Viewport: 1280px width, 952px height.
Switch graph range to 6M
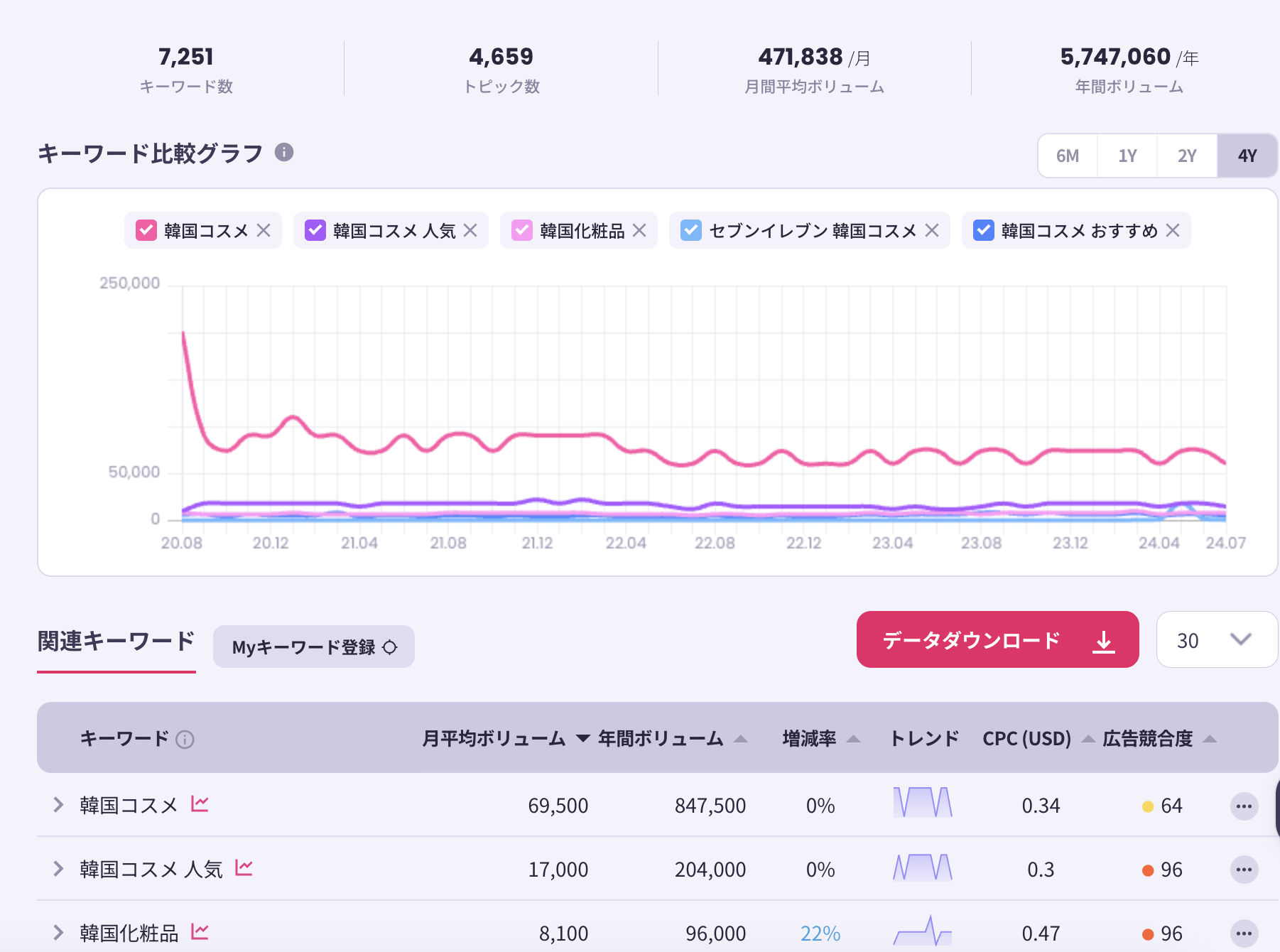click(x=1067, y=156)
